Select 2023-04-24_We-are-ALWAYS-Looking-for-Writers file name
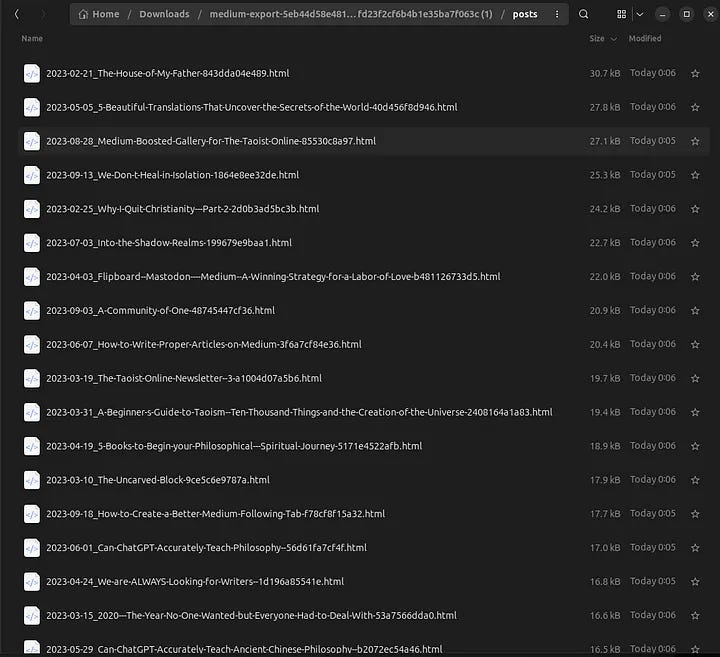This screenshot has width=720, height=657. coord(195,582)
